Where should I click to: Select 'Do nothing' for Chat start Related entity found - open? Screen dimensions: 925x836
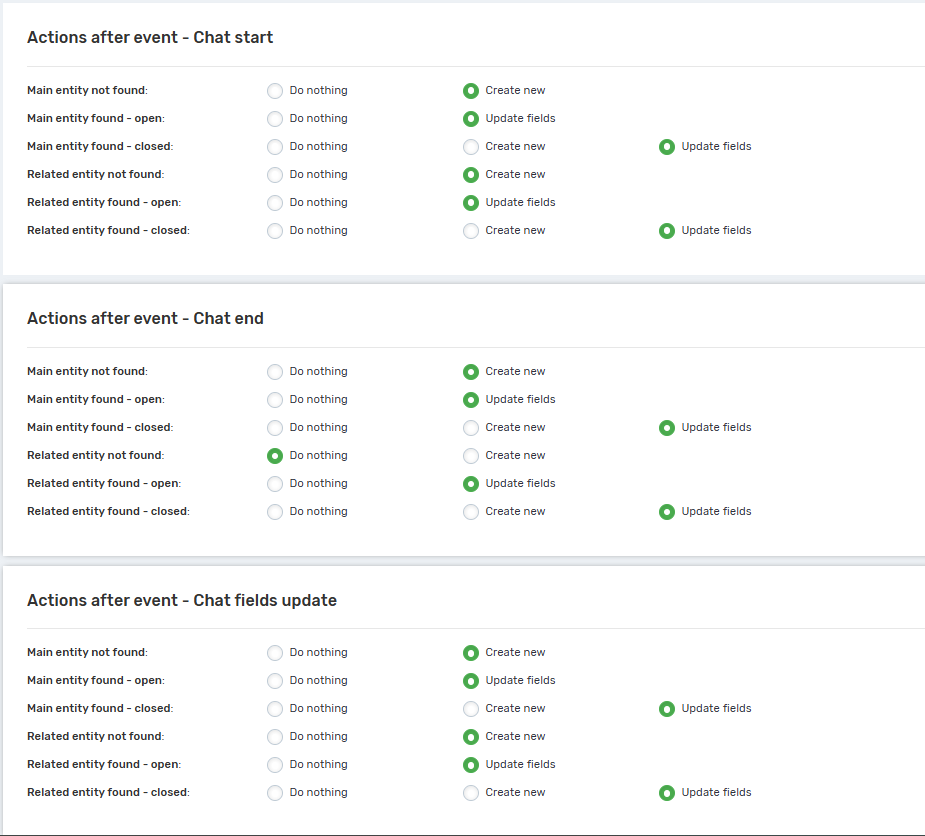tap(275, 203)
